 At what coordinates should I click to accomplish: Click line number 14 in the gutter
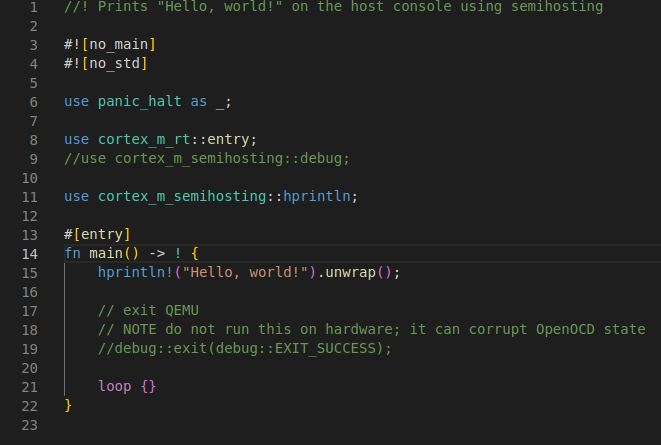click(30, 254)
